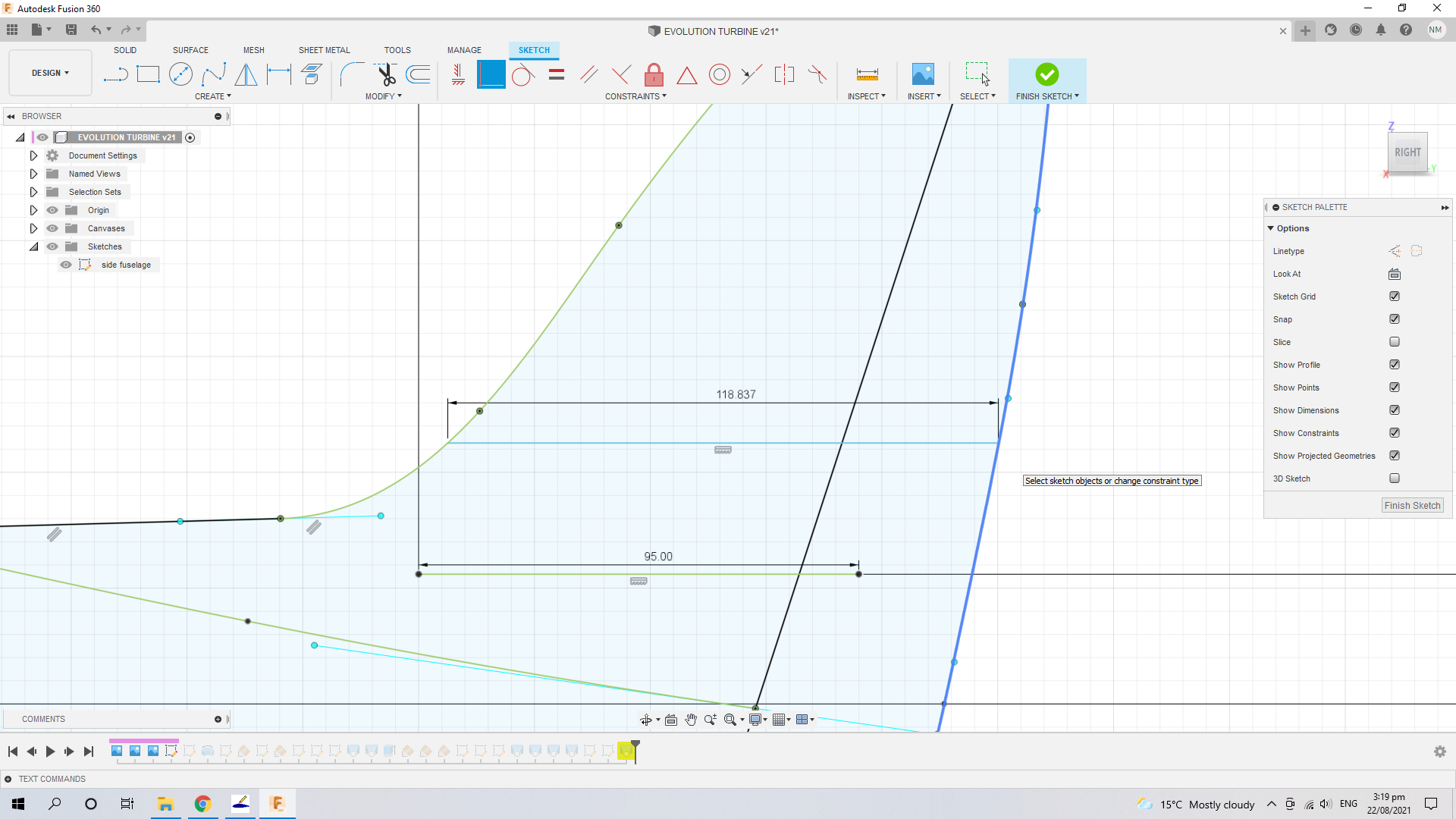Select the Sketch Dimension tool
1456x819 pixels.
point(278,74)
